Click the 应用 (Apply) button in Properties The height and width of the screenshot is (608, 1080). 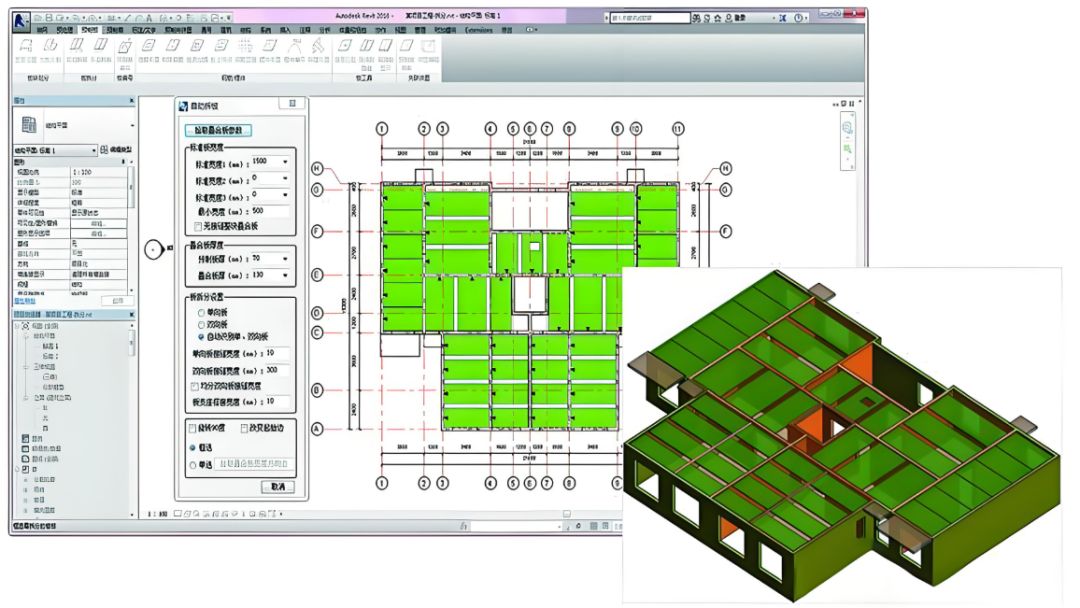coord(117,301)
